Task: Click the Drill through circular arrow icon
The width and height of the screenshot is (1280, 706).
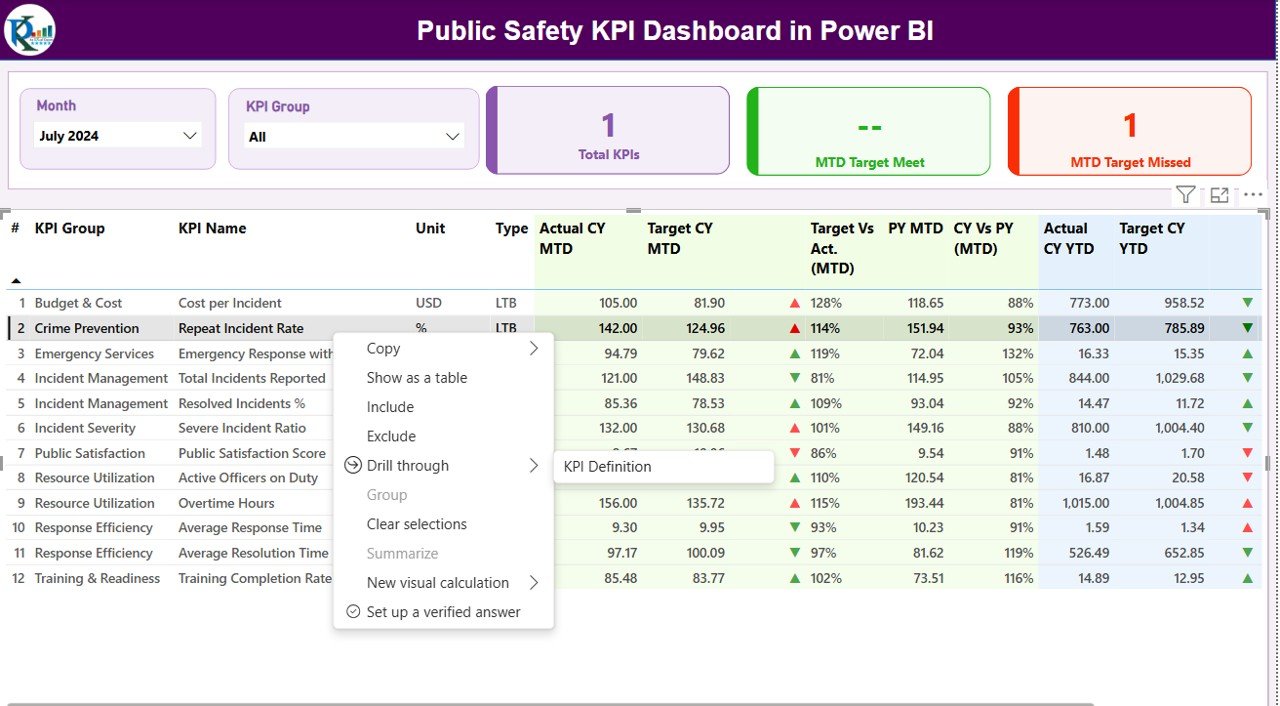Action: point(352,465)
